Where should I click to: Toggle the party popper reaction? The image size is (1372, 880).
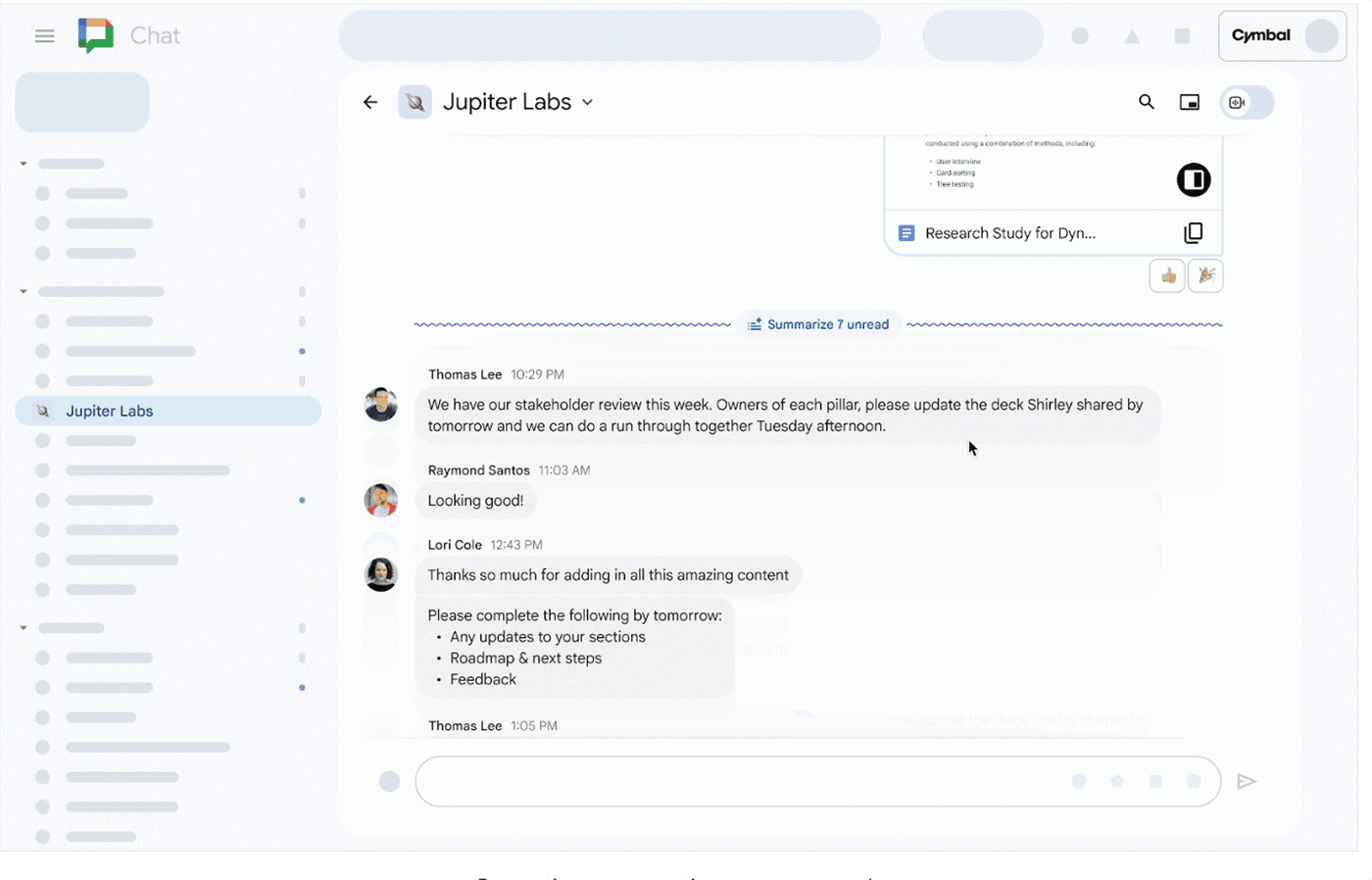(1205, 276)
